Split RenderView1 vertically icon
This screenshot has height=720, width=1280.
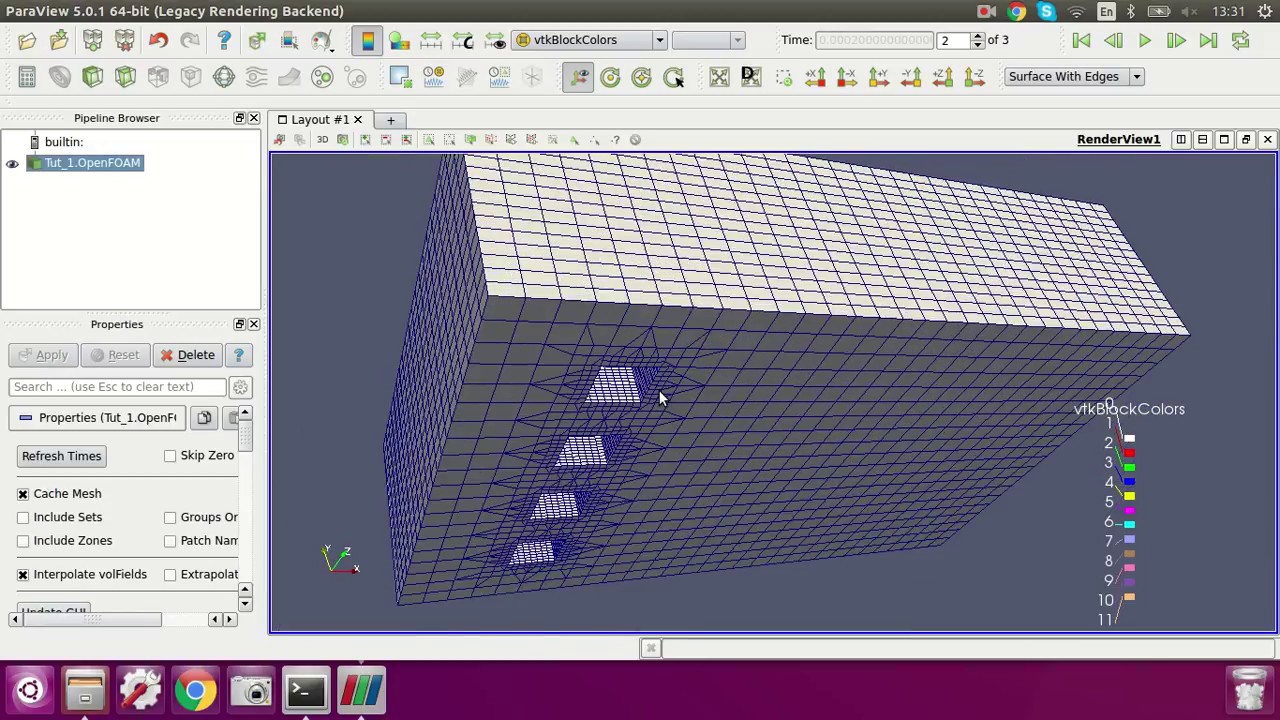point(1203,140)
